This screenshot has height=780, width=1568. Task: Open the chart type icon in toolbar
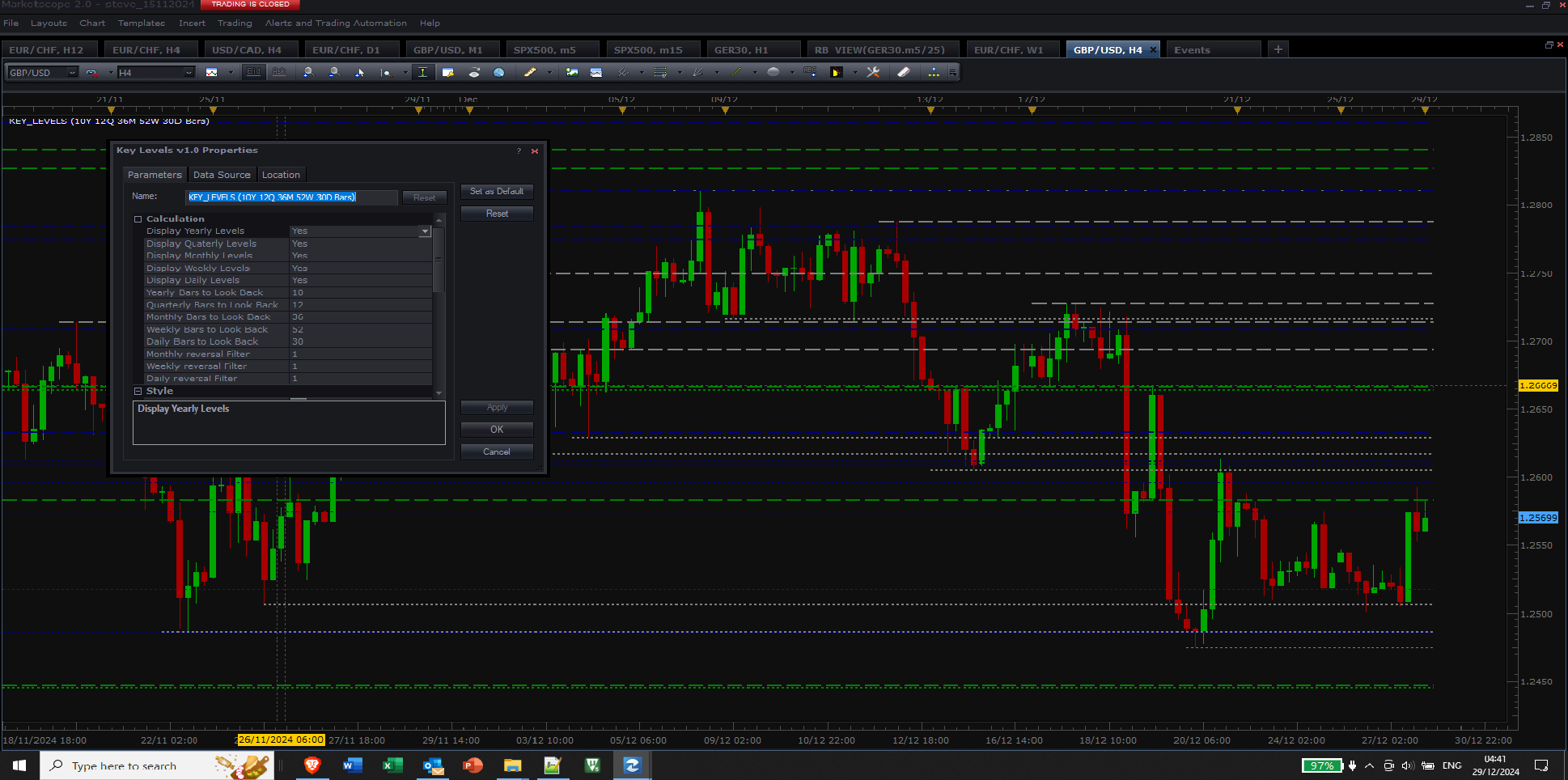[x=212, y=73]
